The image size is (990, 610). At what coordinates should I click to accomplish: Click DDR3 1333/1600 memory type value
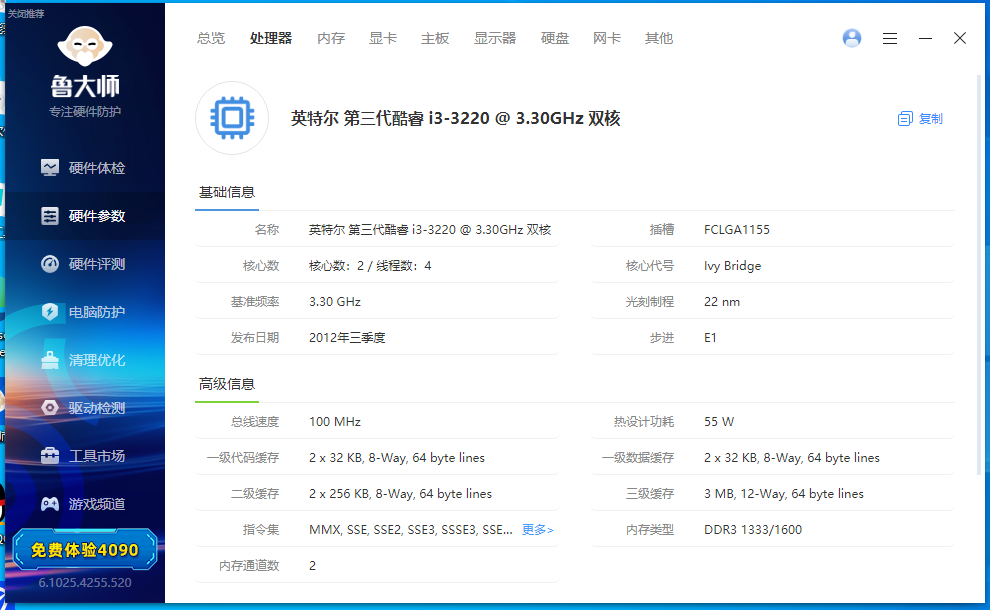tap(753, 530)
